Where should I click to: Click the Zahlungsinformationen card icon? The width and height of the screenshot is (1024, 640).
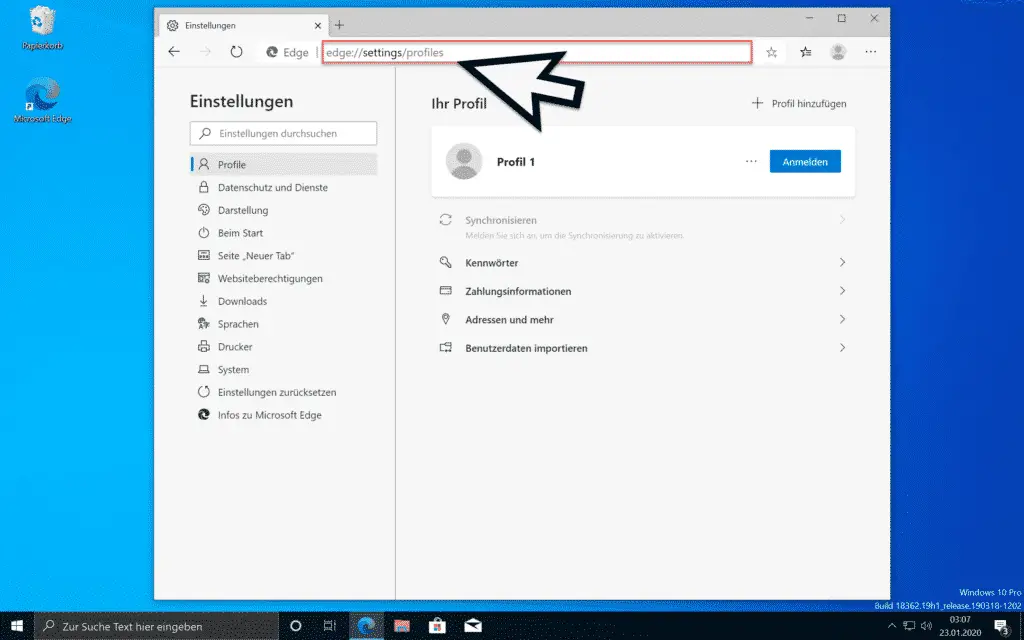445,291
